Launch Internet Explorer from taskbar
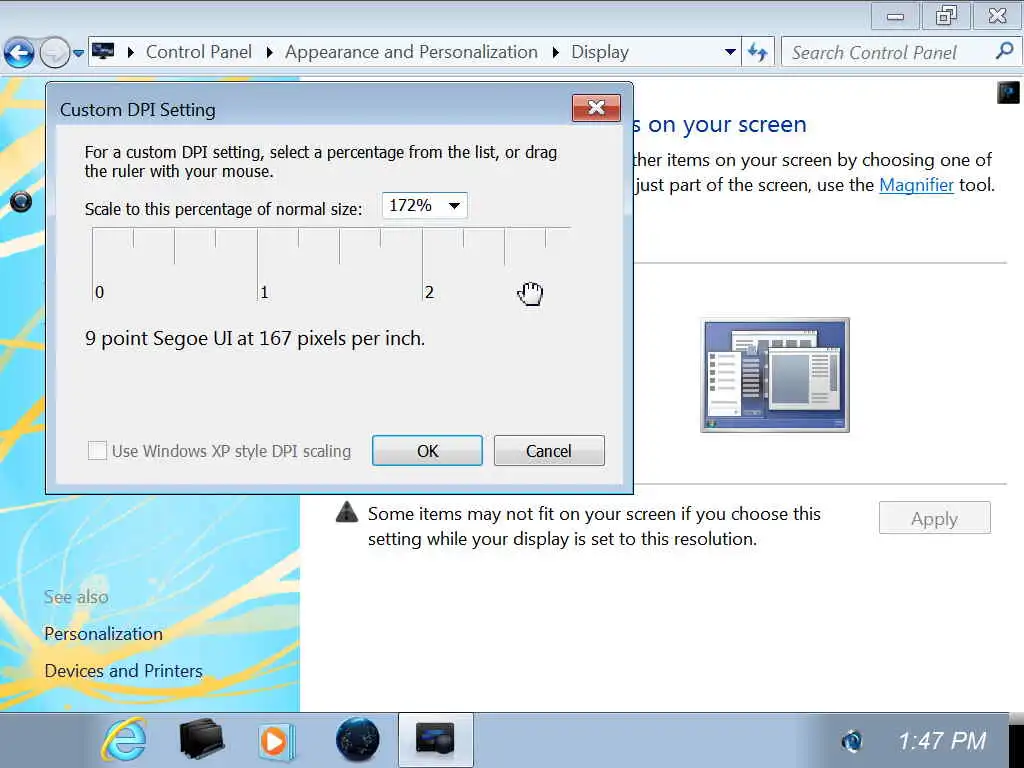 coord(123,740)
